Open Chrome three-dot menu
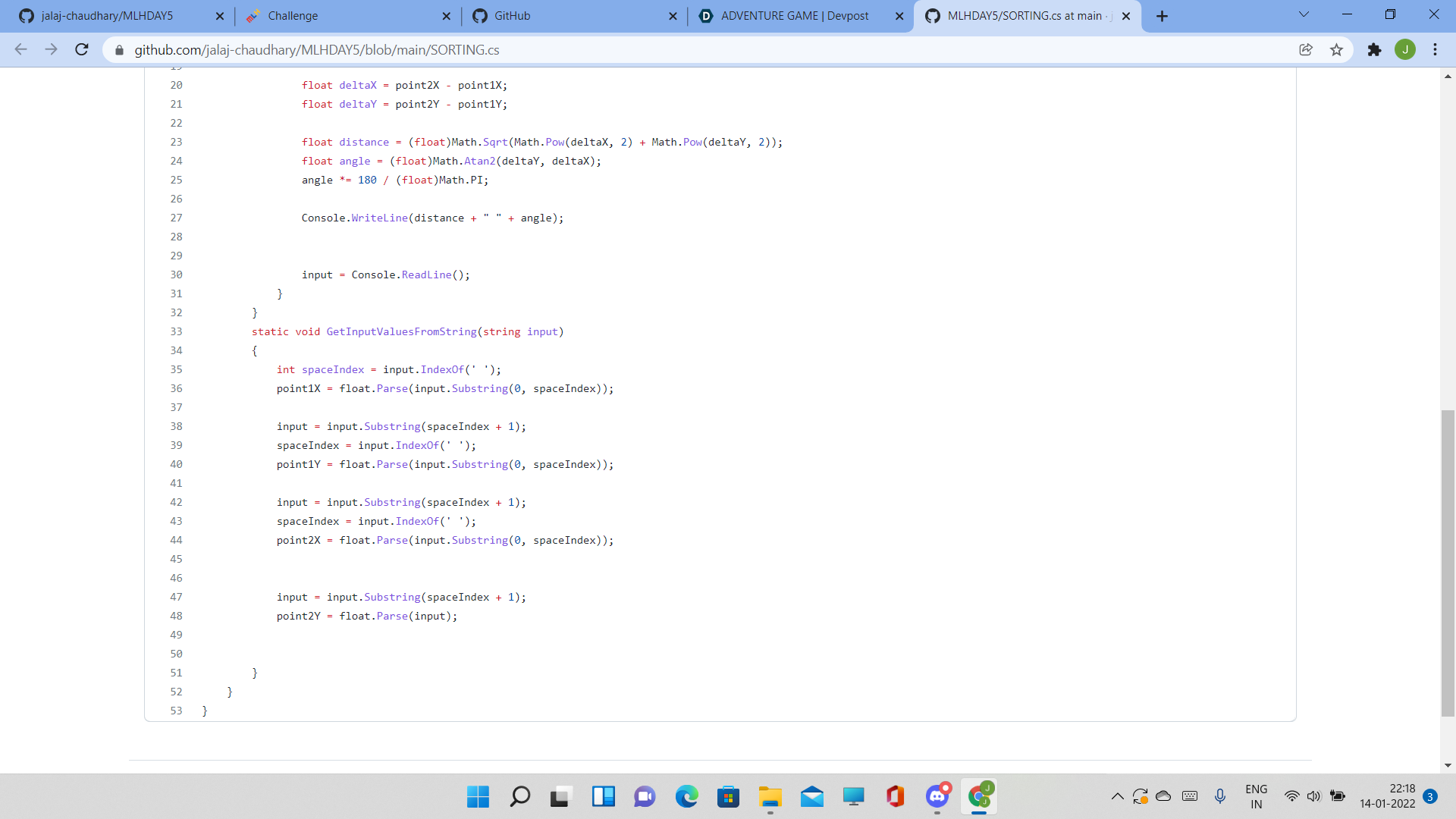This screenshot has width=1456, height=819. click(1435, 49)
